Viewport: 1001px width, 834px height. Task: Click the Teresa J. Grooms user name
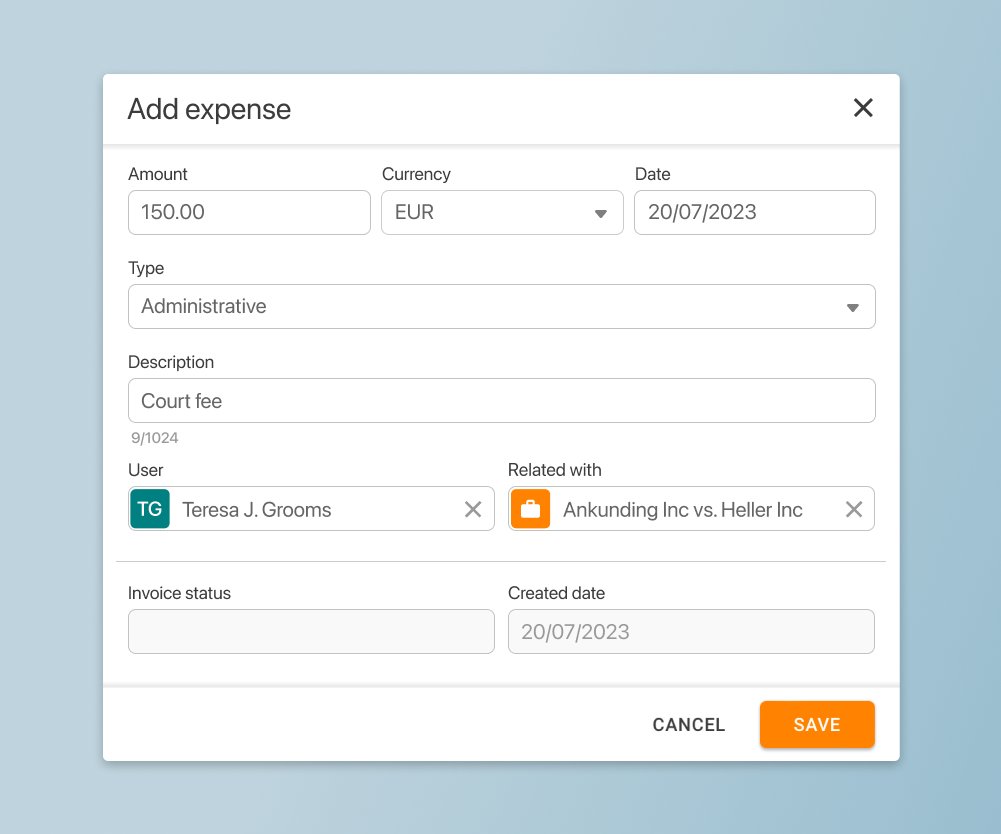pos(257,510)
